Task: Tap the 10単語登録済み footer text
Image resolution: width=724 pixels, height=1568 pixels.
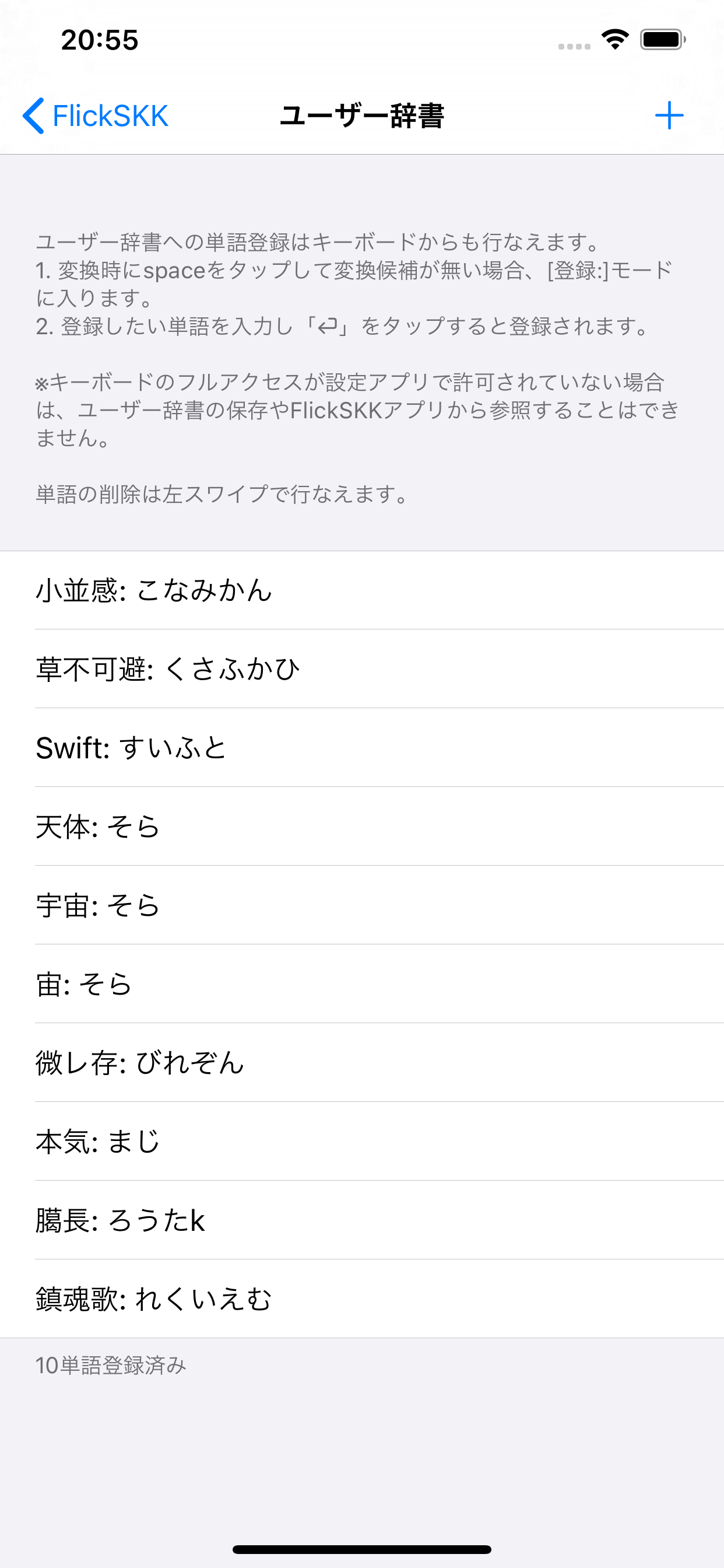Action: (x=111, y=1366)
